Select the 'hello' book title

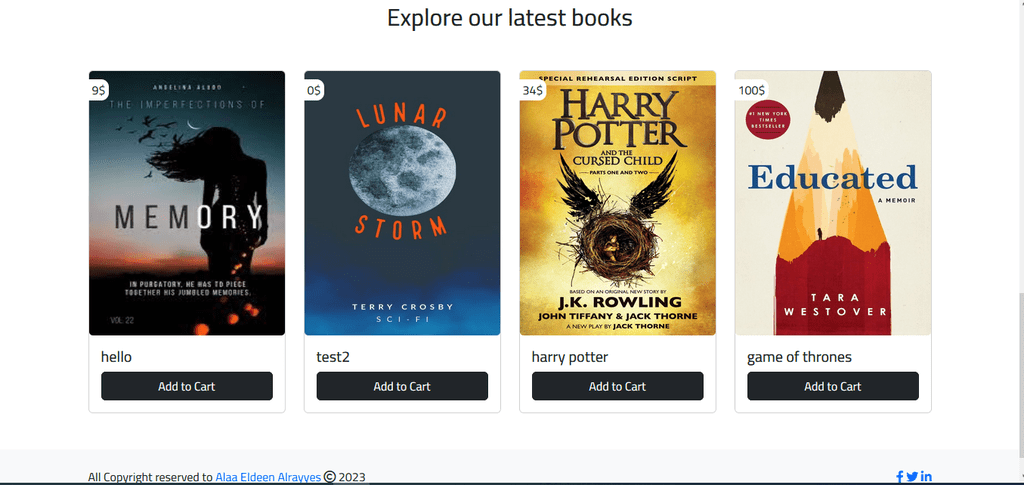click(116, 357)
